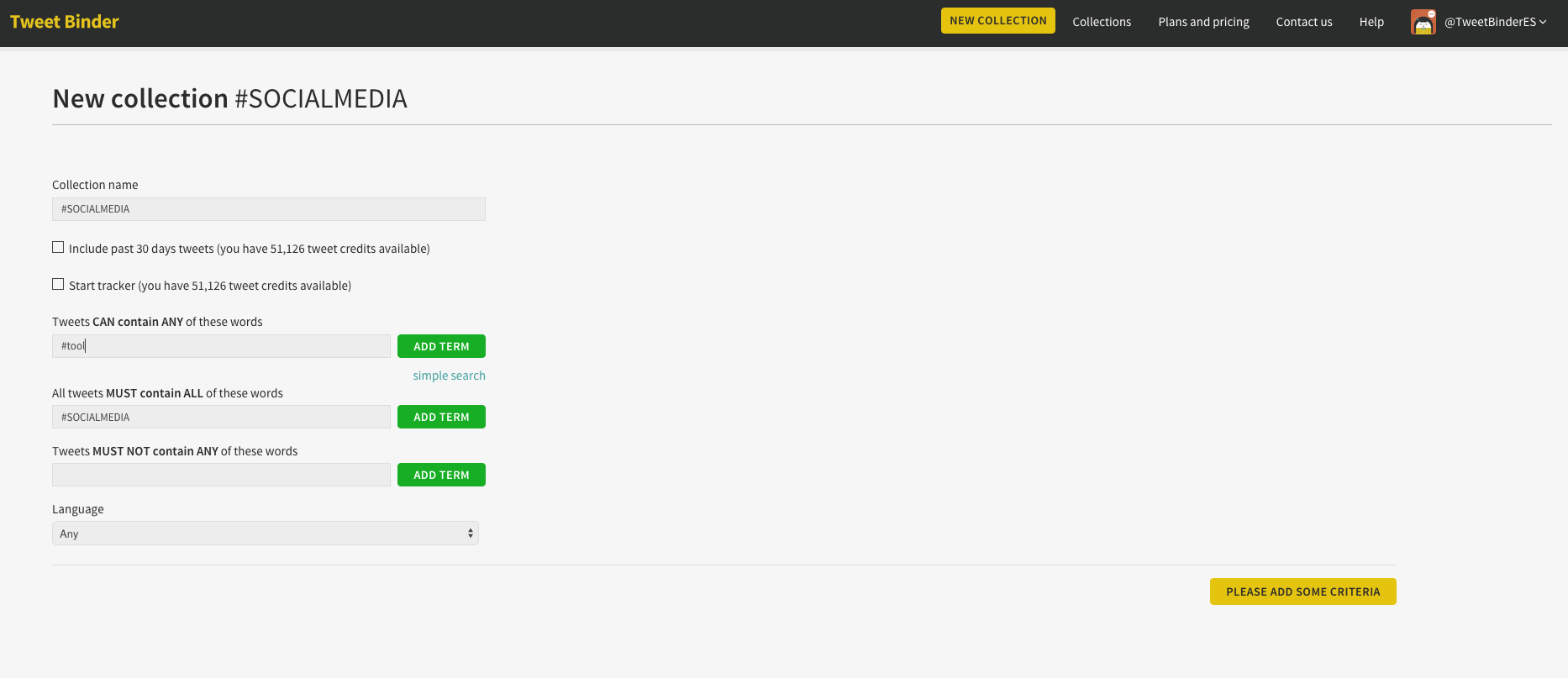Add term to MUST contain ALL list
Screen dimensions: 1568x678
click(441, 417)
